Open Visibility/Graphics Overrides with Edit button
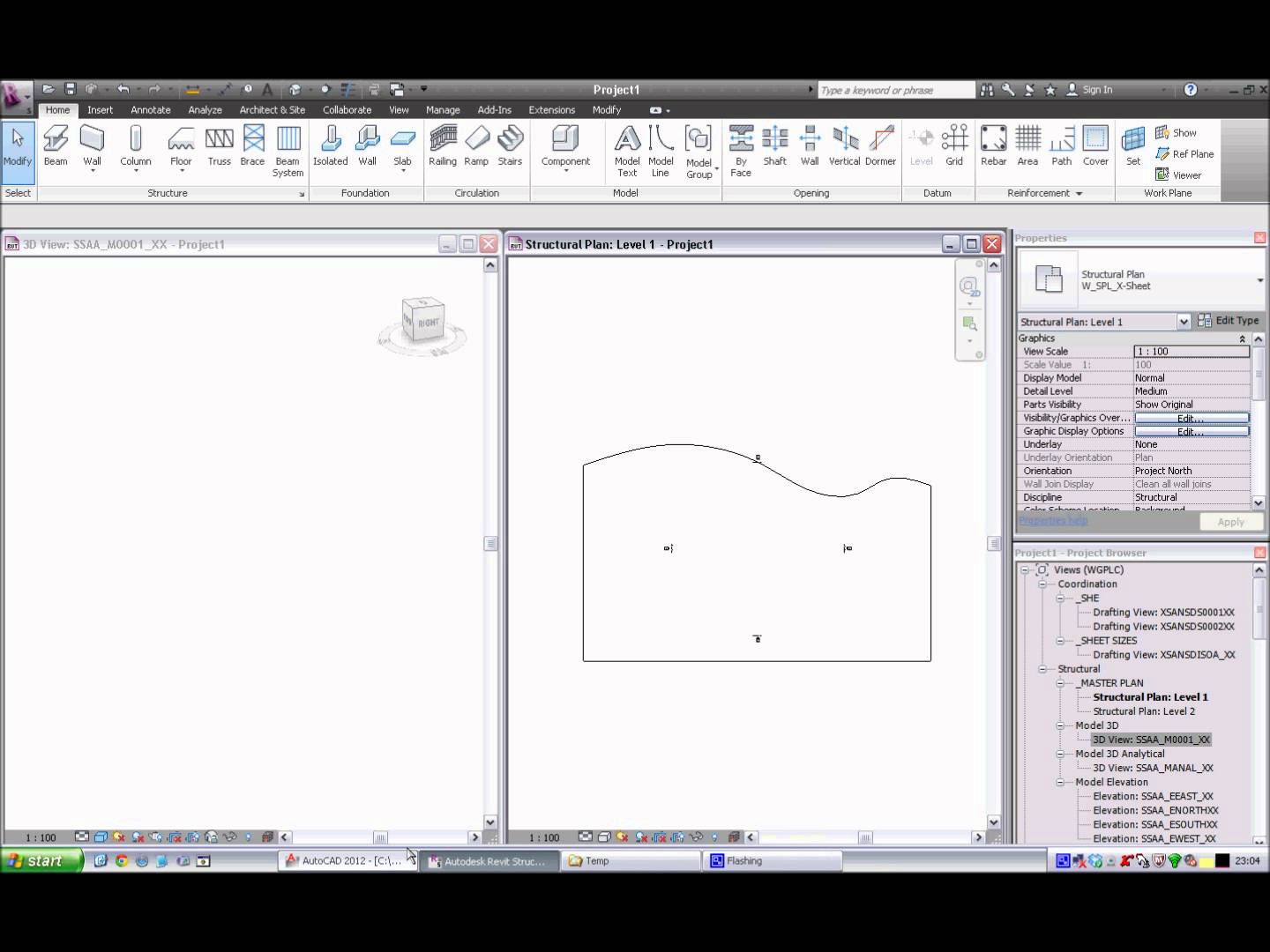Image resolution: width=1270 pixels, height=952 pixels. pos(1190,418)
